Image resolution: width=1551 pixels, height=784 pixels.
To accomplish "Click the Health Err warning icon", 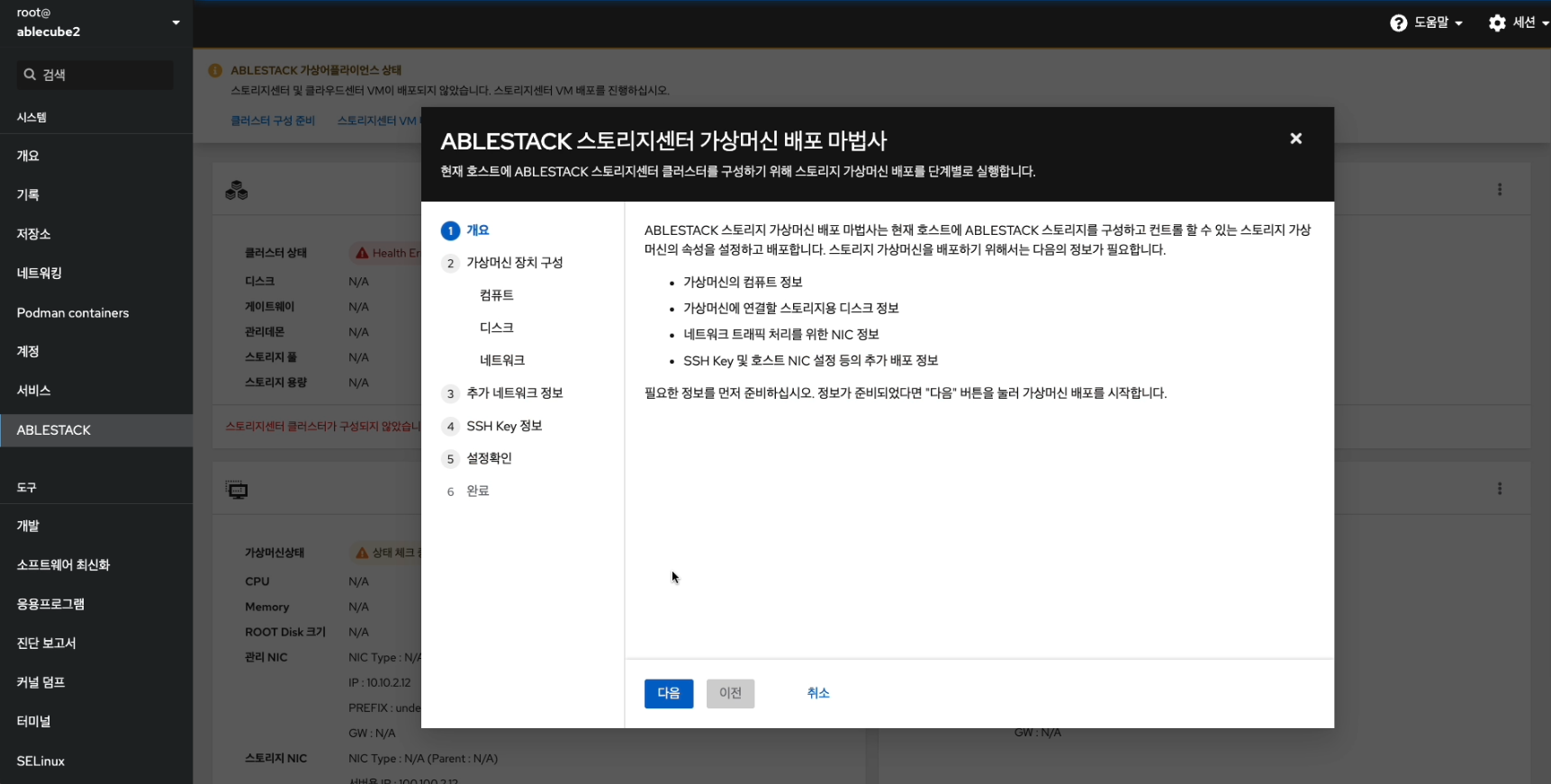I will [x=362, y=253].
